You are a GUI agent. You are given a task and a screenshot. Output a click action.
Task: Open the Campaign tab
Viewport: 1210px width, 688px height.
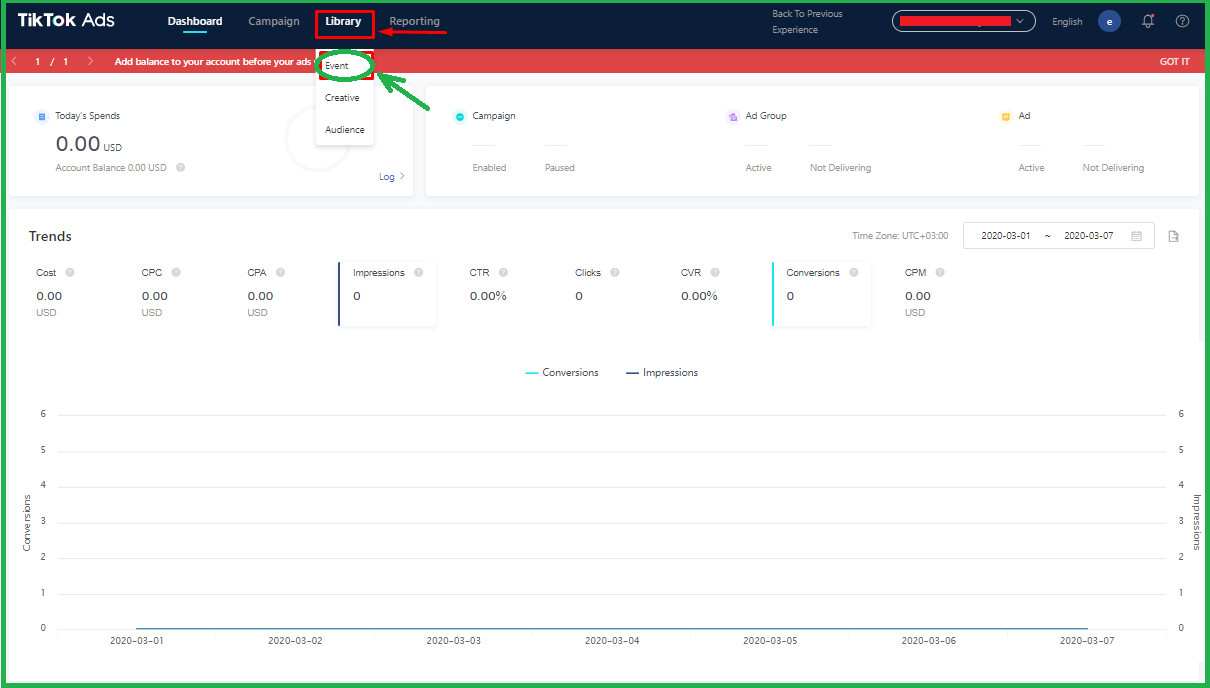click(274, 21)
